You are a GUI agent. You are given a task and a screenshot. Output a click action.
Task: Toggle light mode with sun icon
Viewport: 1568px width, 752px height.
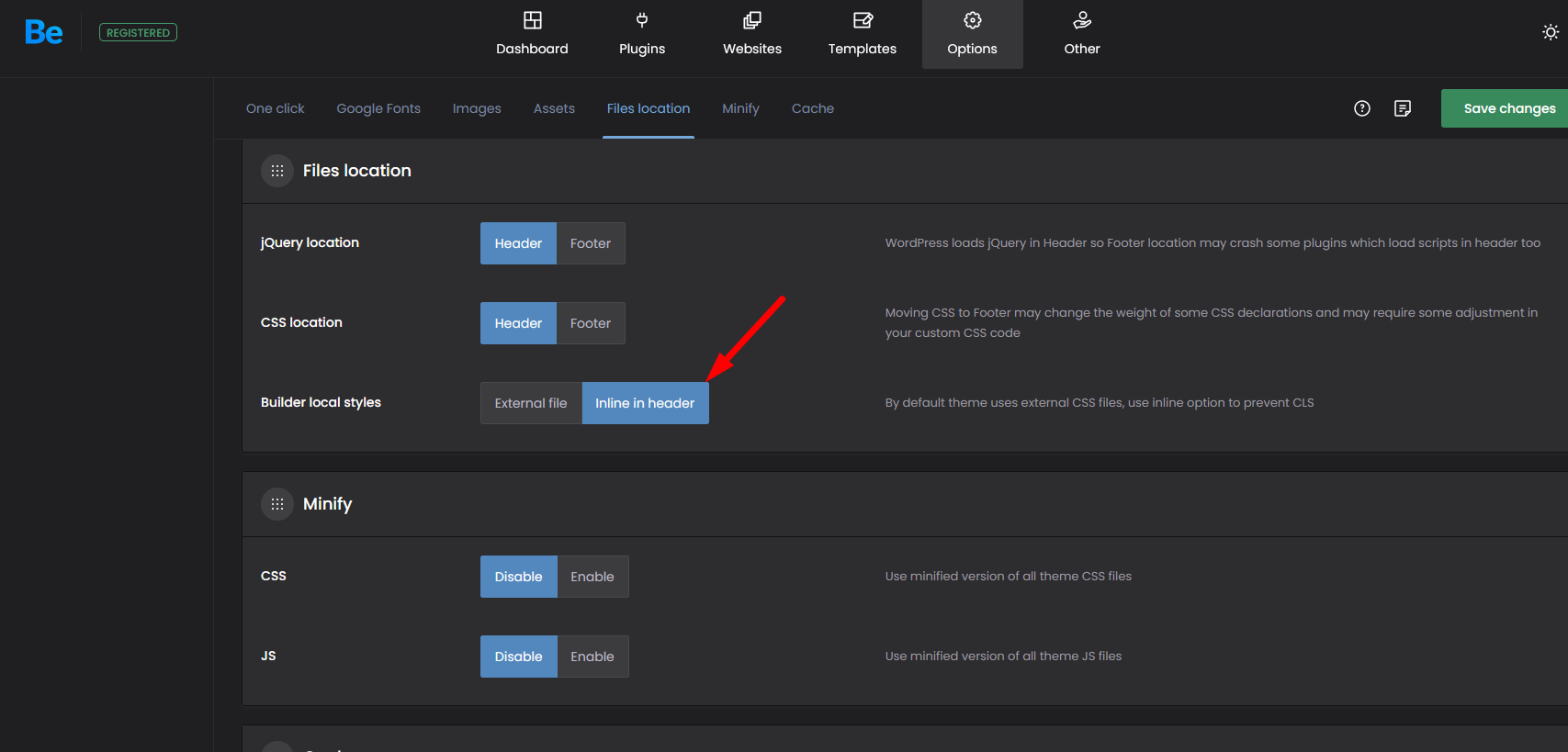(1551, 32)
